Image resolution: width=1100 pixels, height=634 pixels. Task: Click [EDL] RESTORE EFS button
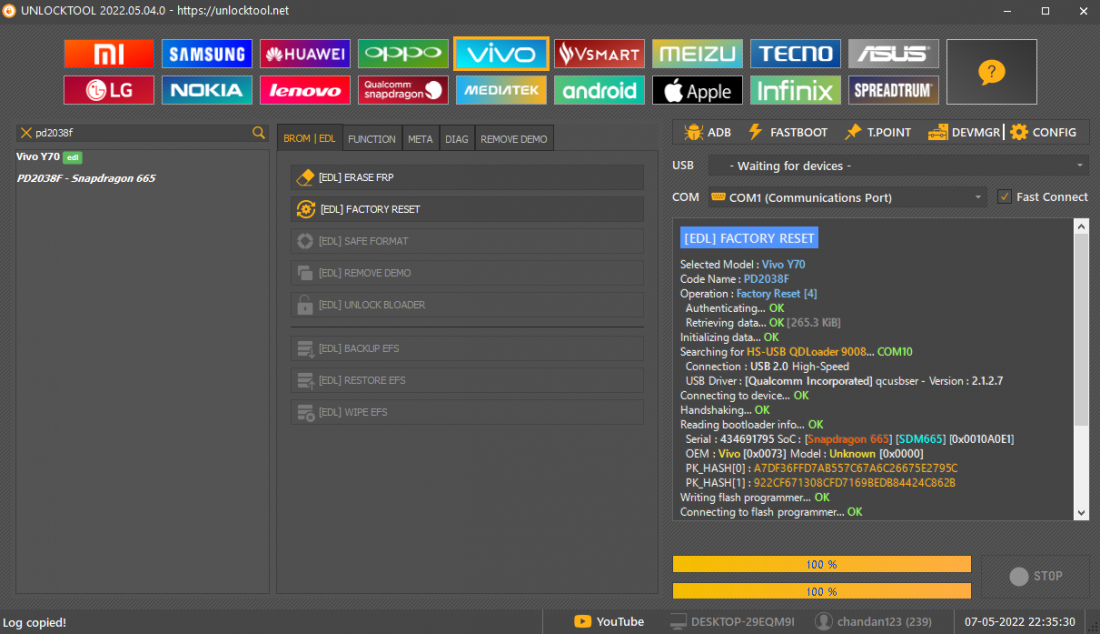467,380
